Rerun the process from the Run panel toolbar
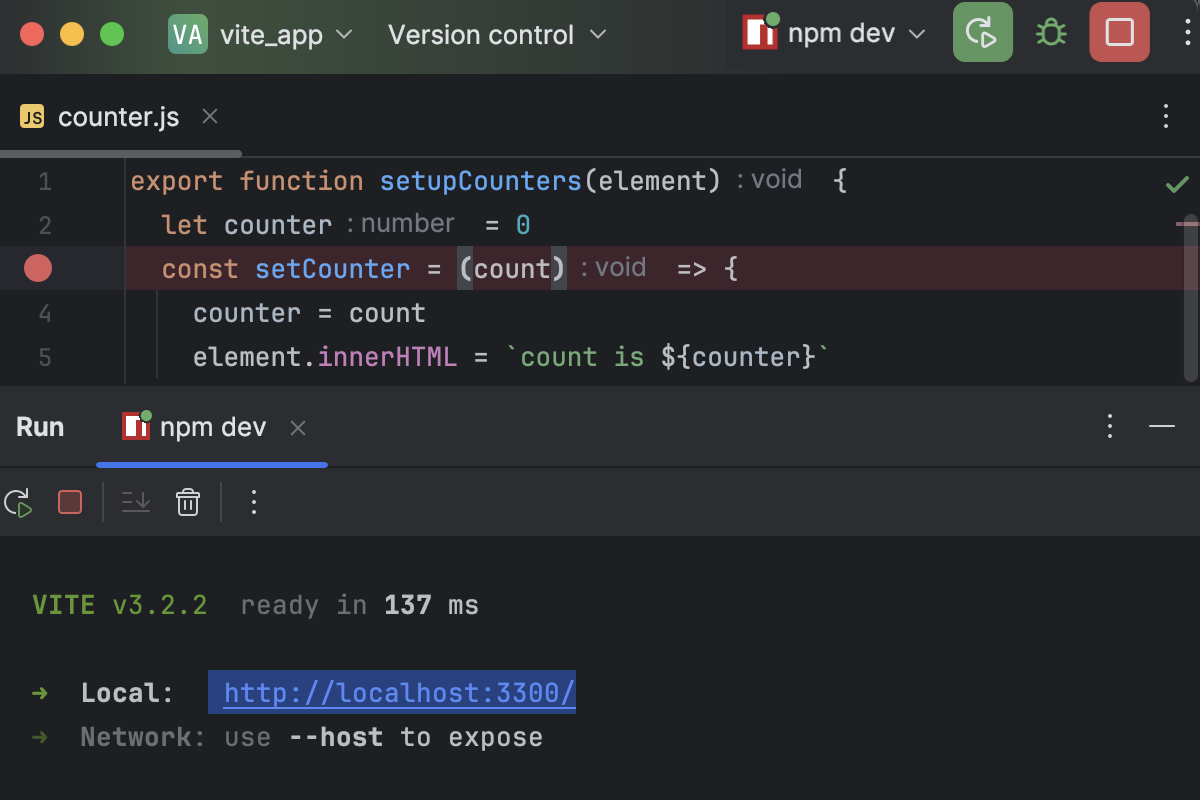 (x=18, y=502)
